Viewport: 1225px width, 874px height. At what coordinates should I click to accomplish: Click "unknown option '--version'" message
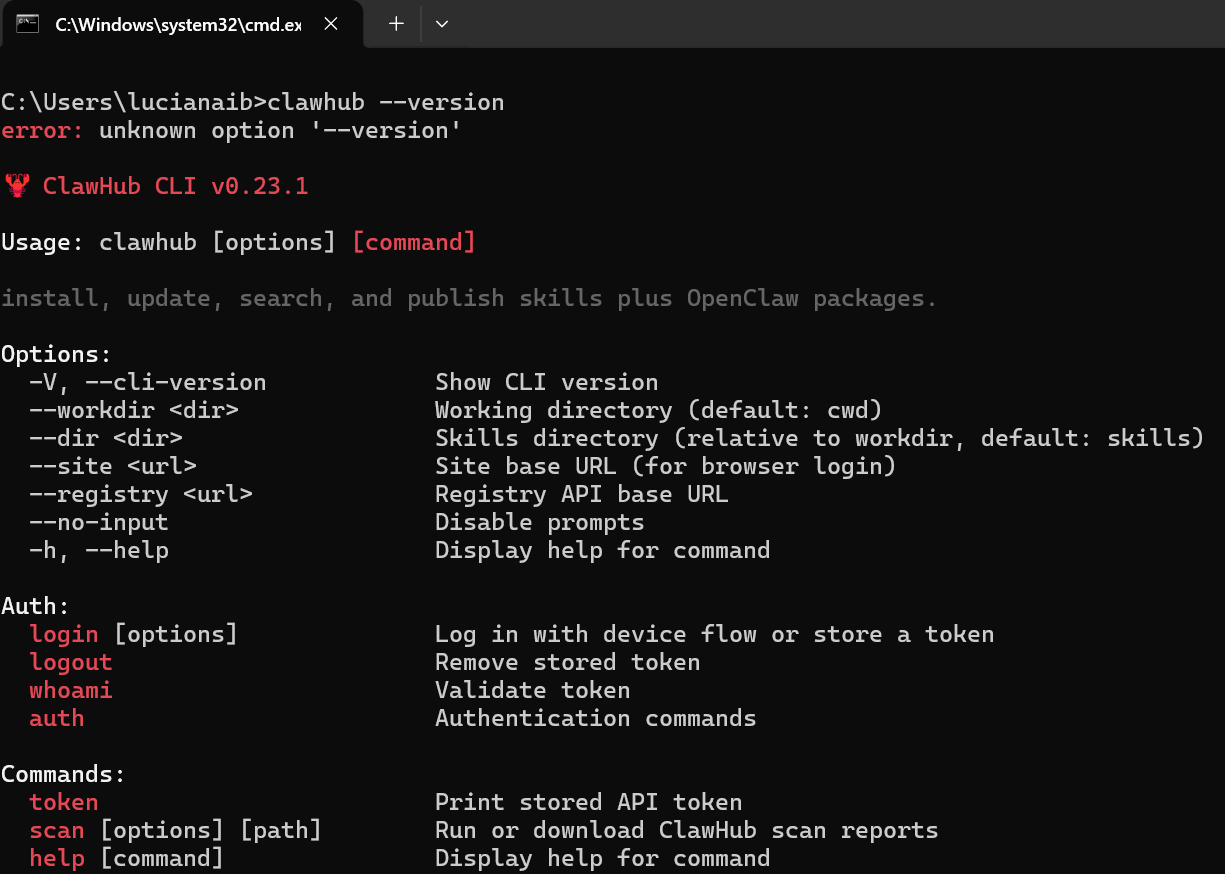click(x=280, y=130)
